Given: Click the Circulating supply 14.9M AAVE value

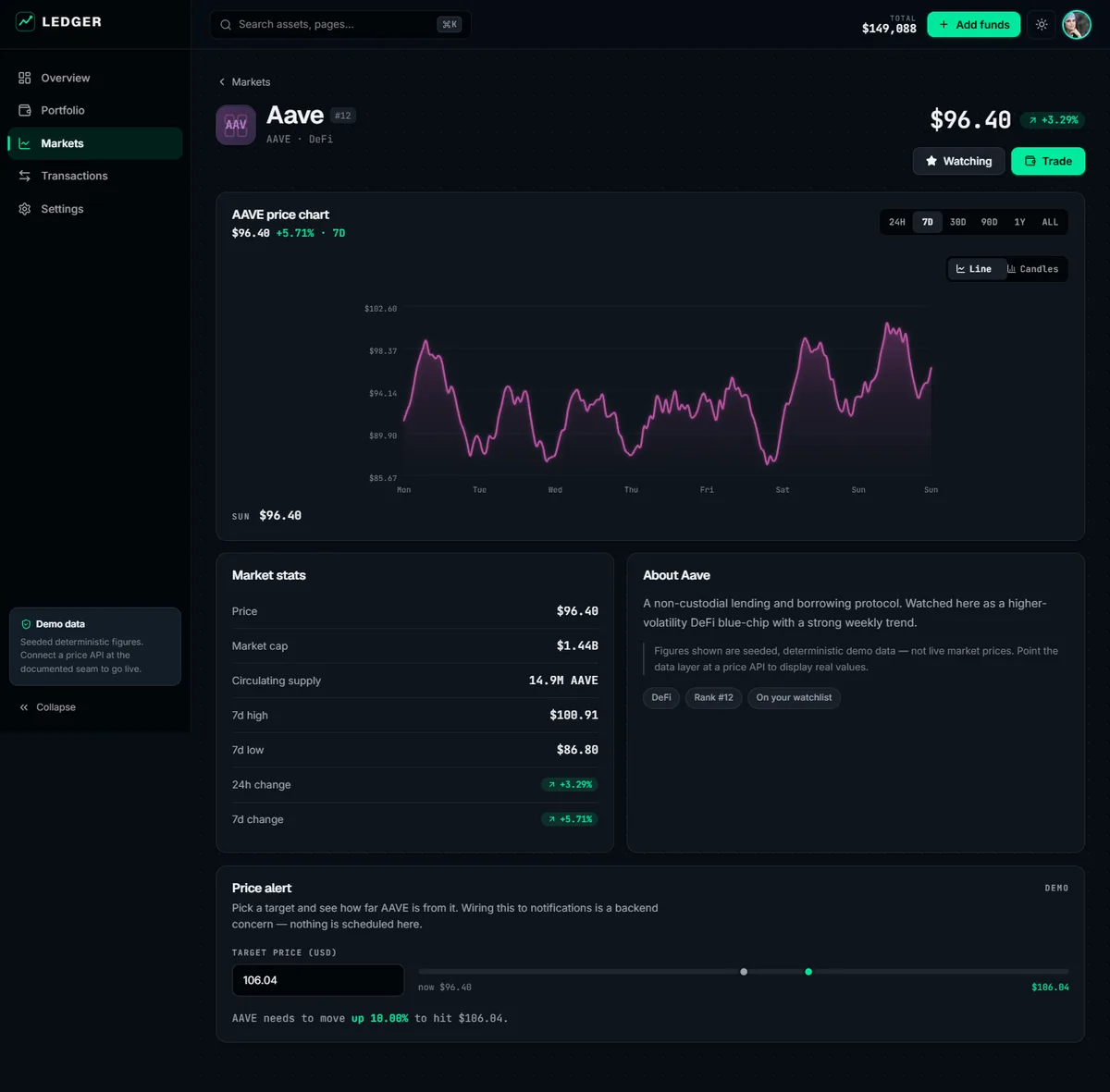Looking at the screenshot, I should click(x=563, y=681).
